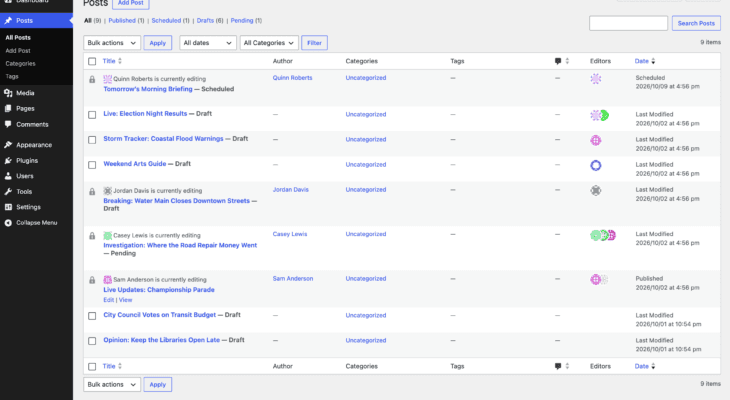The width and height of the screenshot is (730, 400).
Task: Sort by Title in the table header
Action: [112, 61]
